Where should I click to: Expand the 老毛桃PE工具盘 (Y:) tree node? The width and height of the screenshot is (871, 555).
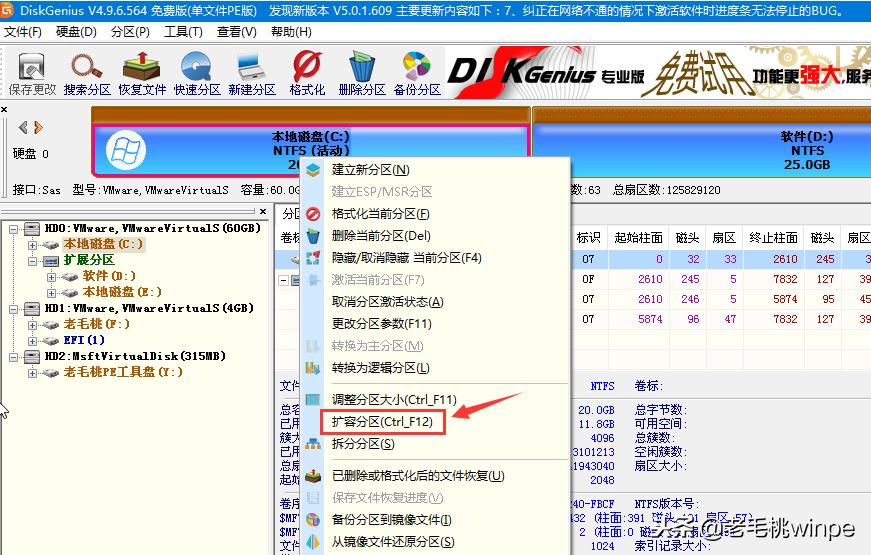coord(32,373)
